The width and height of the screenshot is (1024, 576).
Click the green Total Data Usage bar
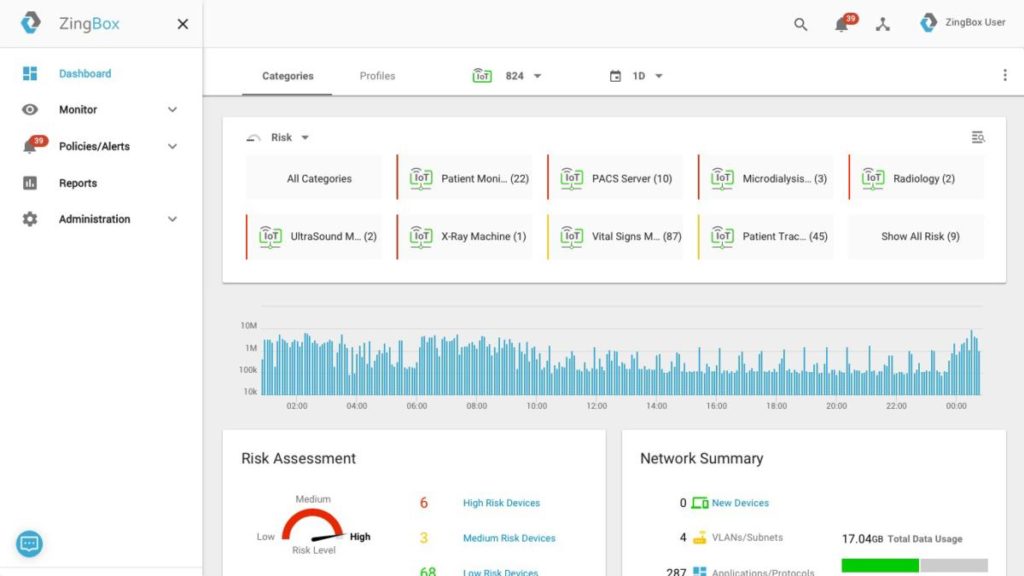click(879, 565)
